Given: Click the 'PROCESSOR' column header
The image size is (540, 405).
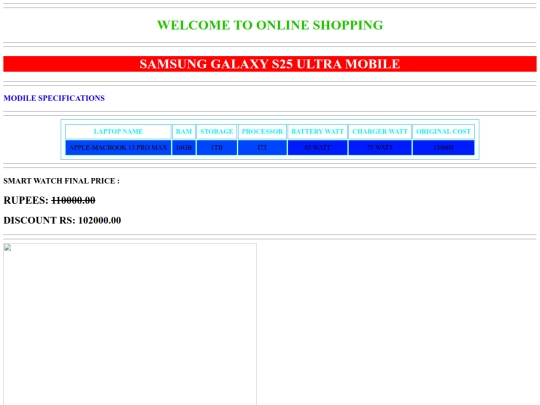Looking at the screenshot, I should pos(262,131).
